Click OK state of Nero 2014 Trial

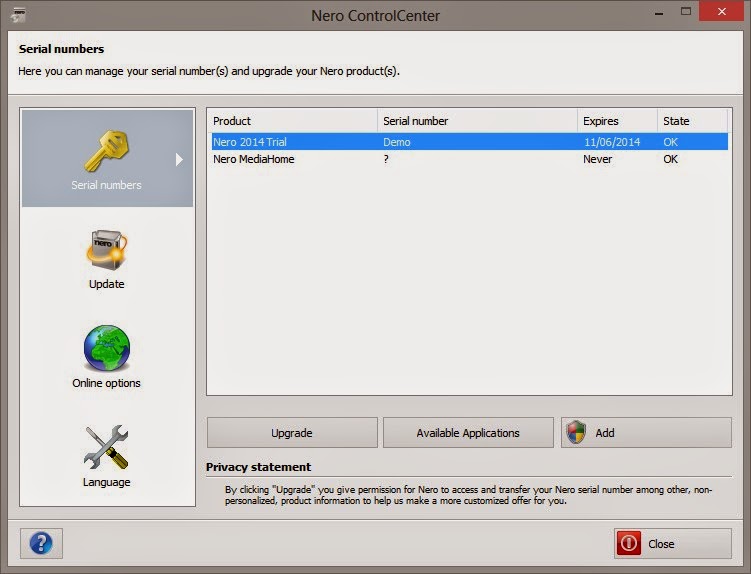[x=671, y=142]
